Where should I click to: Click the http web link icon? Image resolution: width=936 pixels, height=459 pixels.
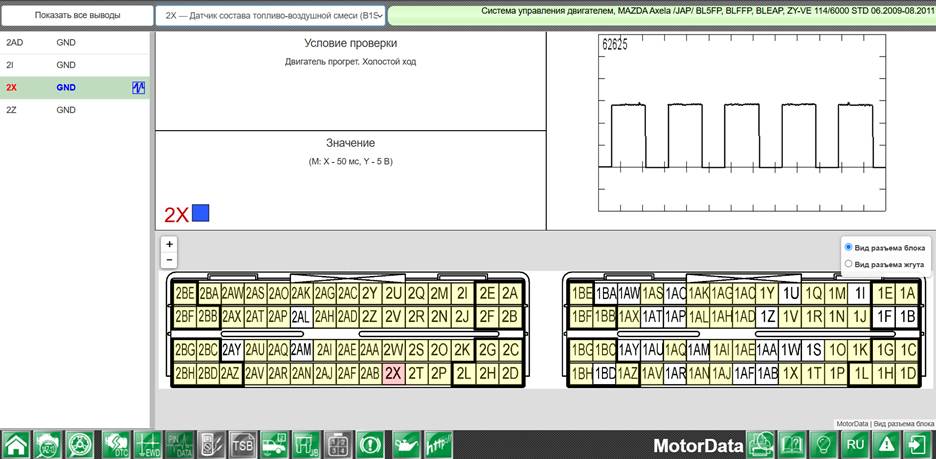(x=439, y=445)
